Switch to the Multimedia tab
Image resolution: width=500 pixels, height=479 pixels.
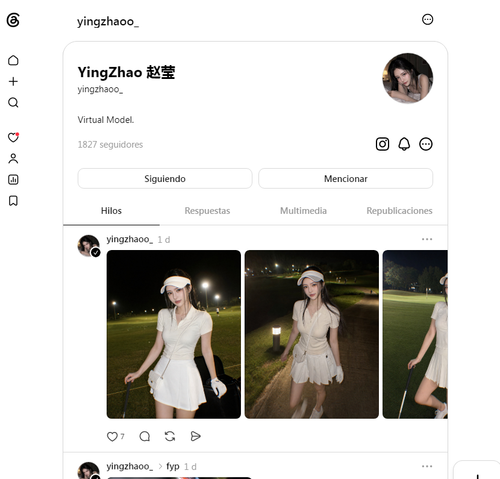click(x=303, y=211)
